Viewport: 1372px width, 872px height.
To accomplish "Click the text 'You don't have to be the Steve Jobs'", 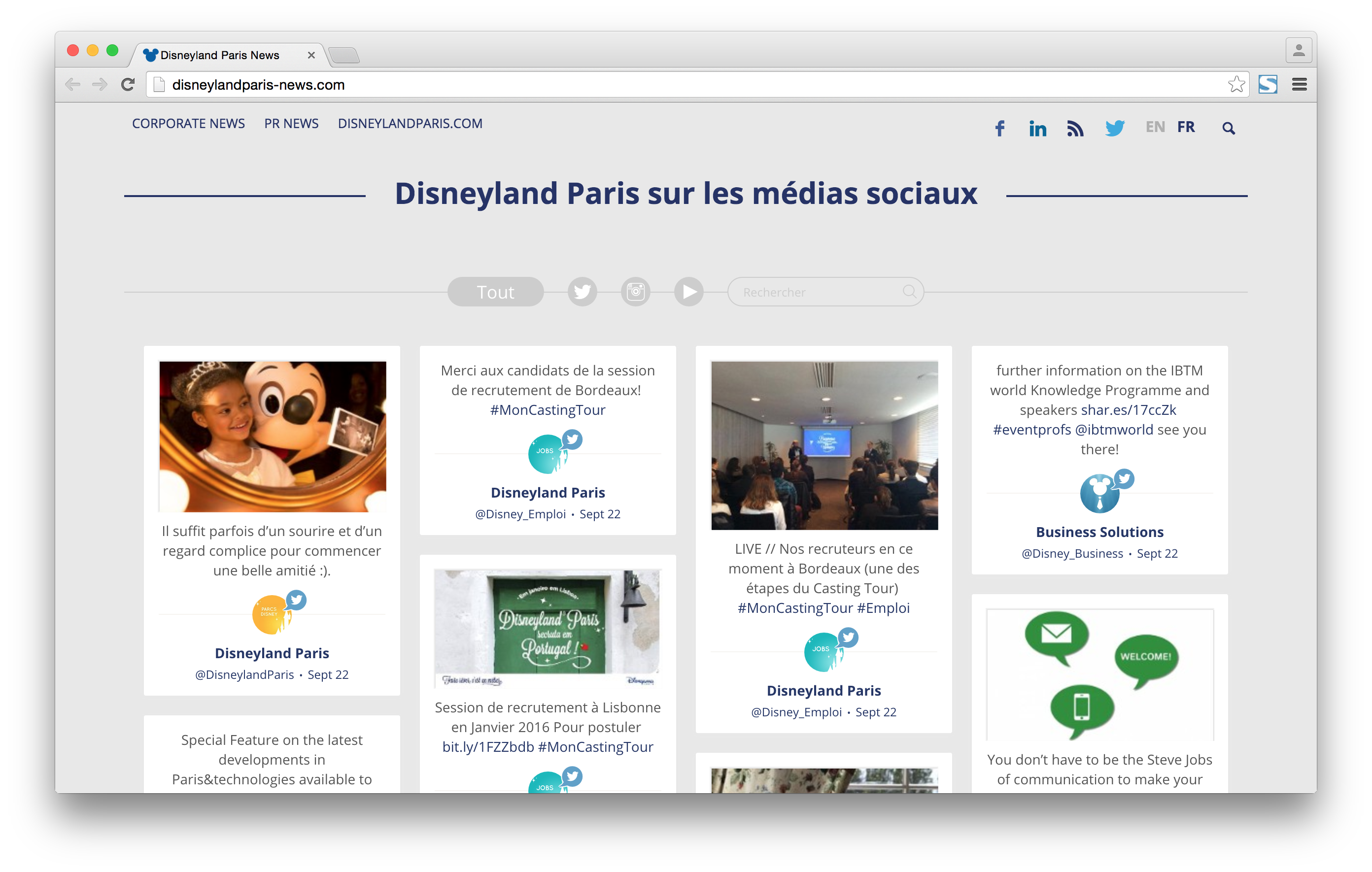I will pyautogui.click(x=1099, y=760).
